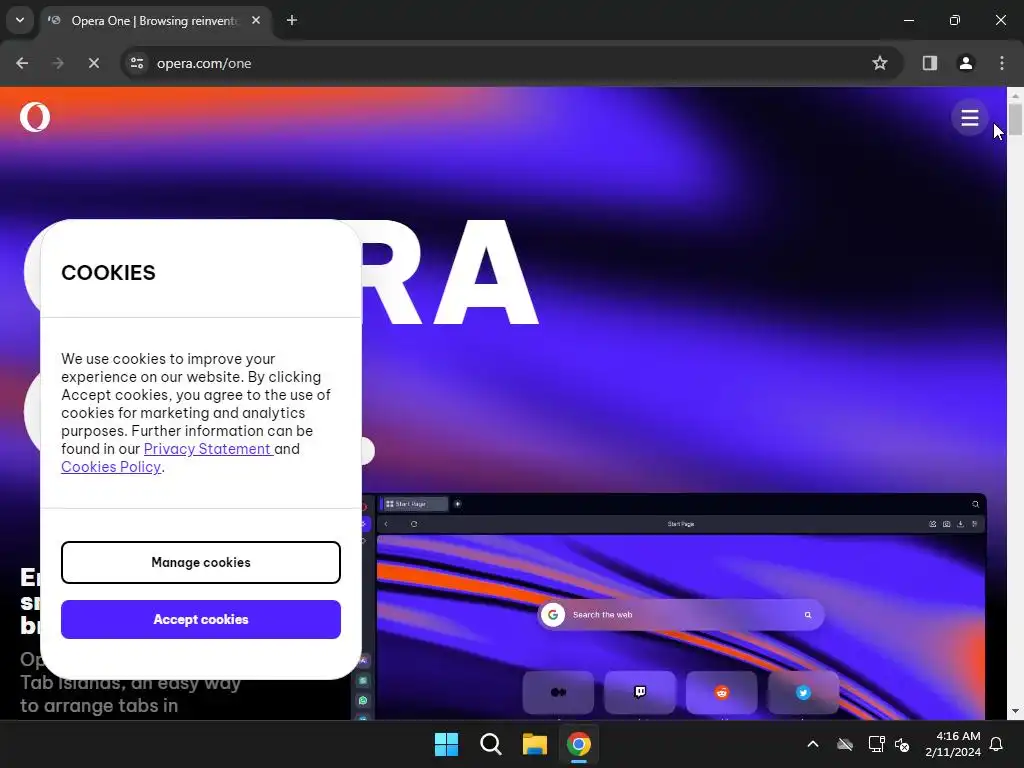
Task: Open the Windows Start menu
Action: click(x=447, y=744)
